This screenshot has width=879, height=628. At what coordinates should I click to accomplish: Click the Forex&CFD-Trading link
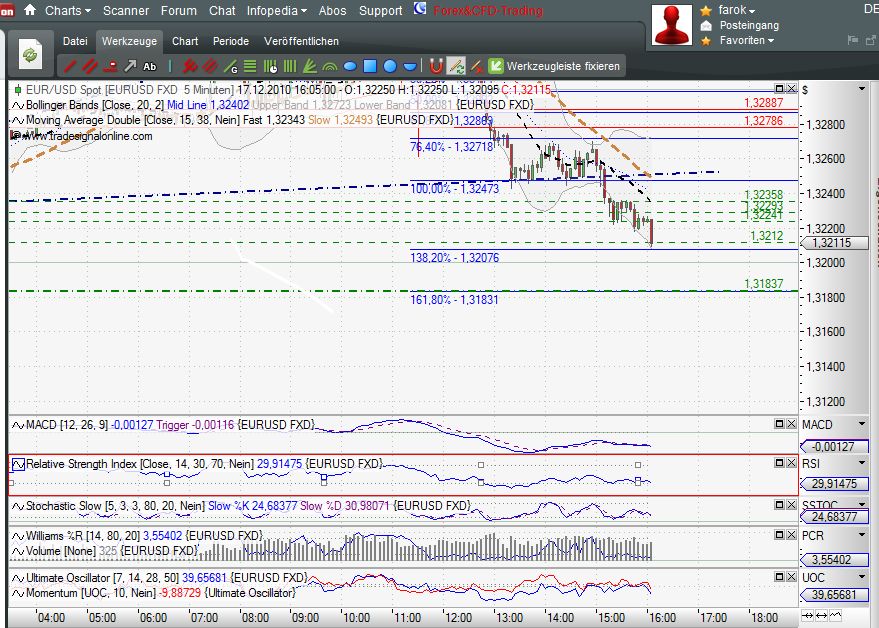tap(488, 11)
